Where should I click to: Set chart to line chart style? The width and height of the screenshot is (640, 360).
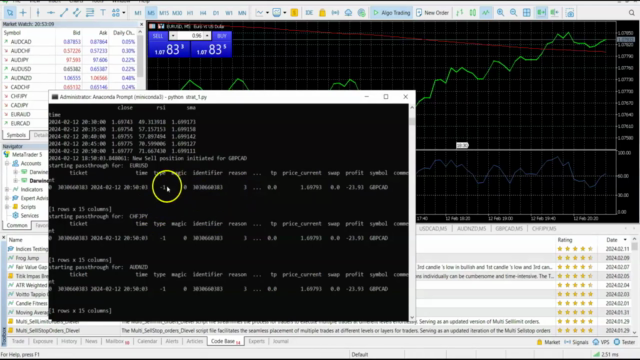tap(486, 13)
